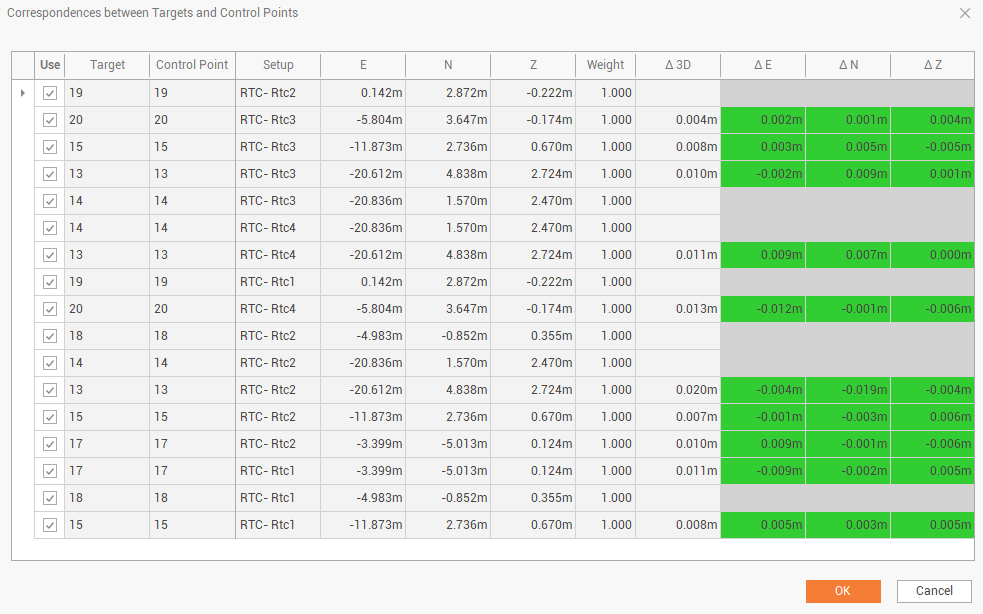983x614 pixels.
Task: Click the Cancel button
Action: (934, 591)
